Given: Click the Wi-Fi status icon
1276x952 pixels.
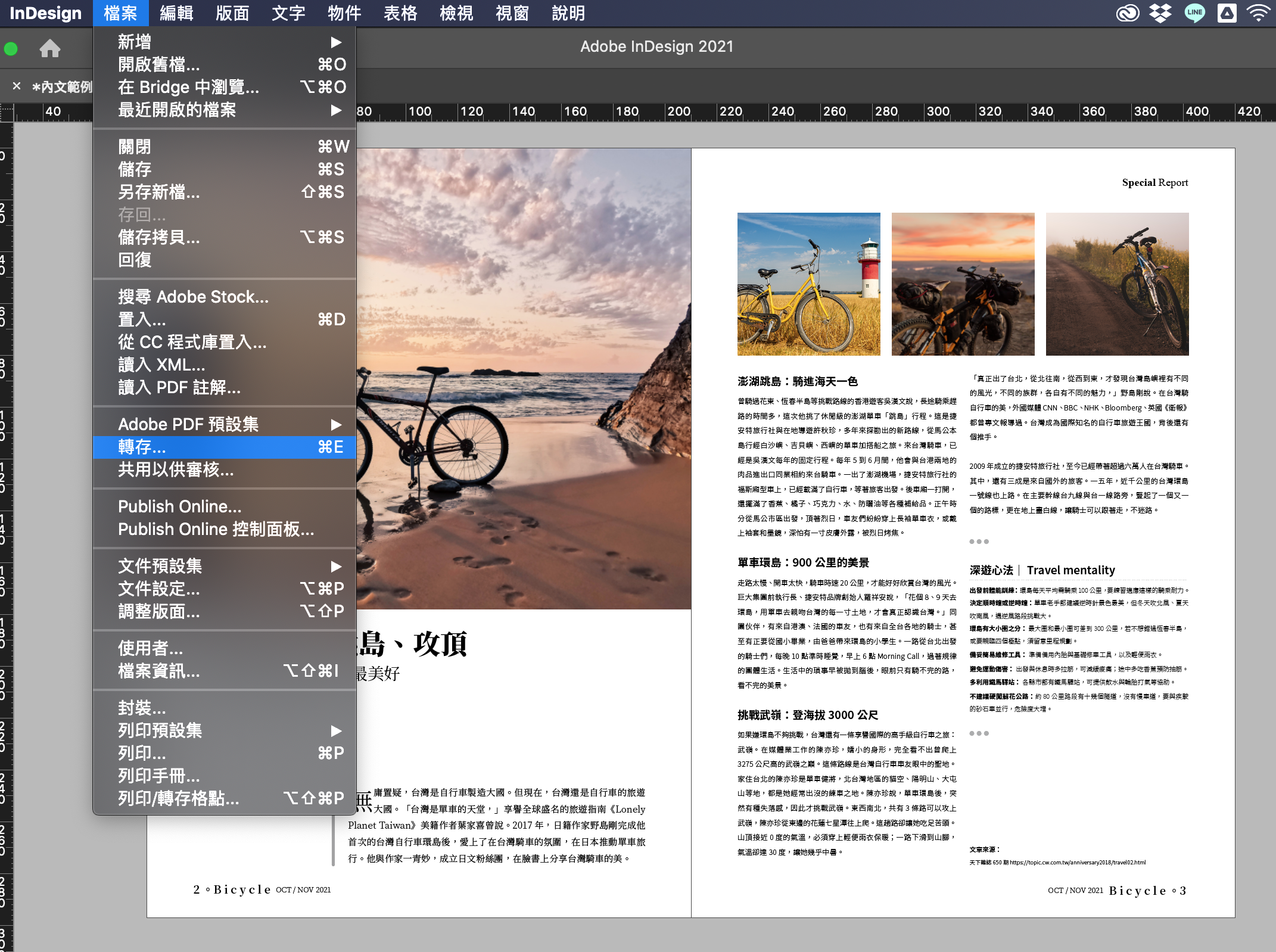Looking at the screenshot, I should coord(1258,13).
